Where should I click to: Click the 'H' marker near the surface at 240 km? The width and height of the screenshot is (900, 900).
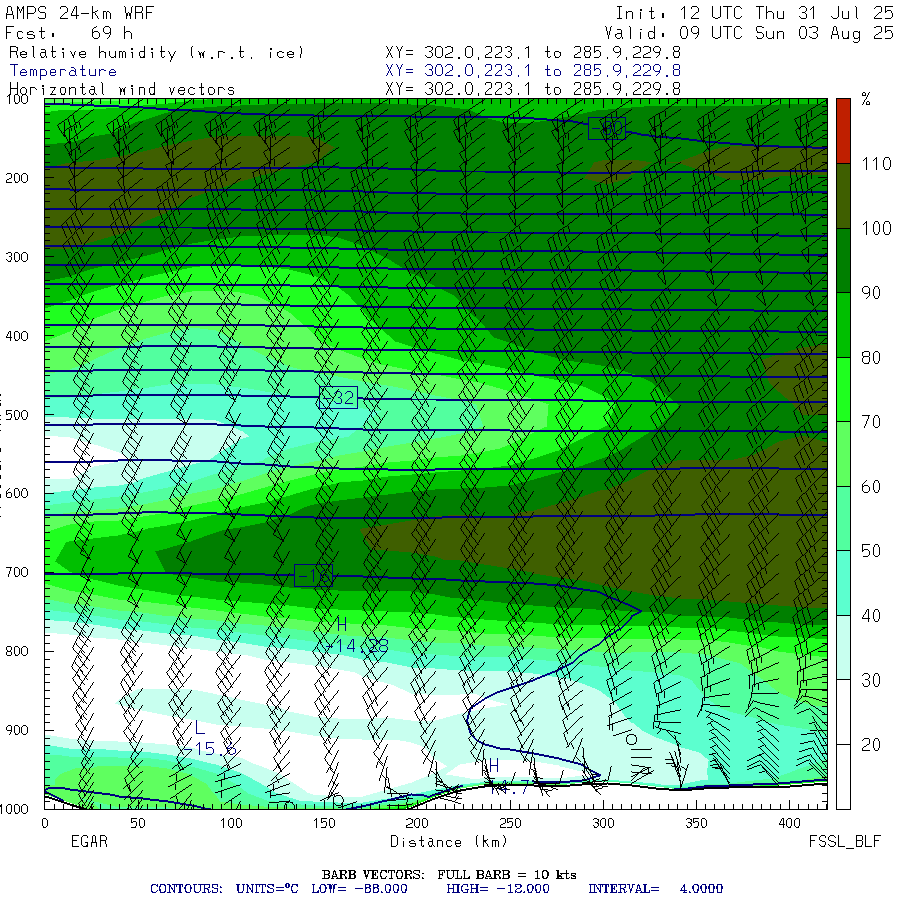point(494,765)
